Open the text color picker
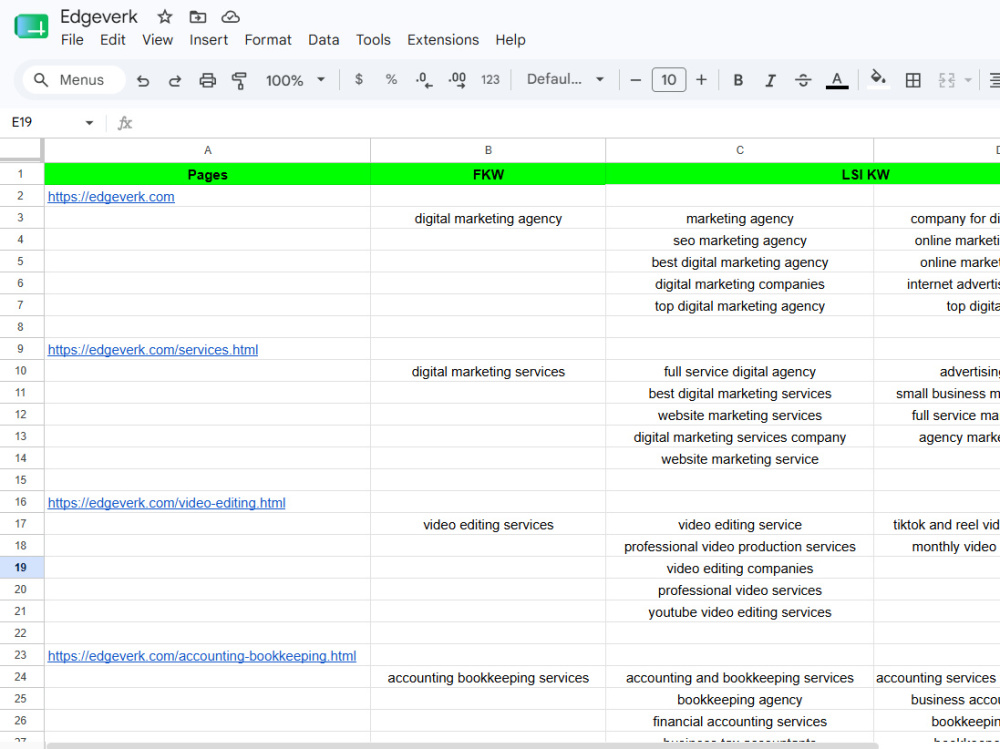The width and height of the screenshot is (1000, 749). (x=837, y=80)
